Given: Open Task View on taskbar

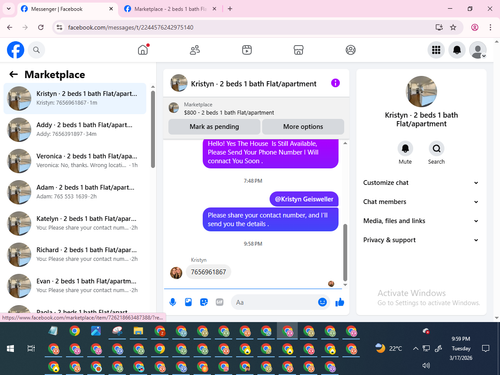Looking at the screenshot, I should click(31, 349).
